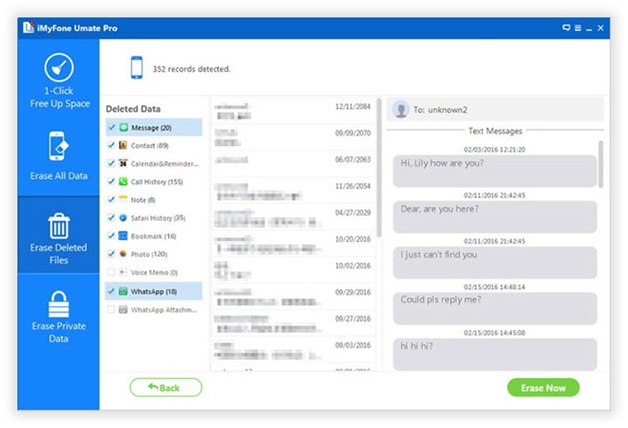The image size is (628, 428).
Task: Open the 1-Click Free Up Space broom icon
Action: point(58,72)
